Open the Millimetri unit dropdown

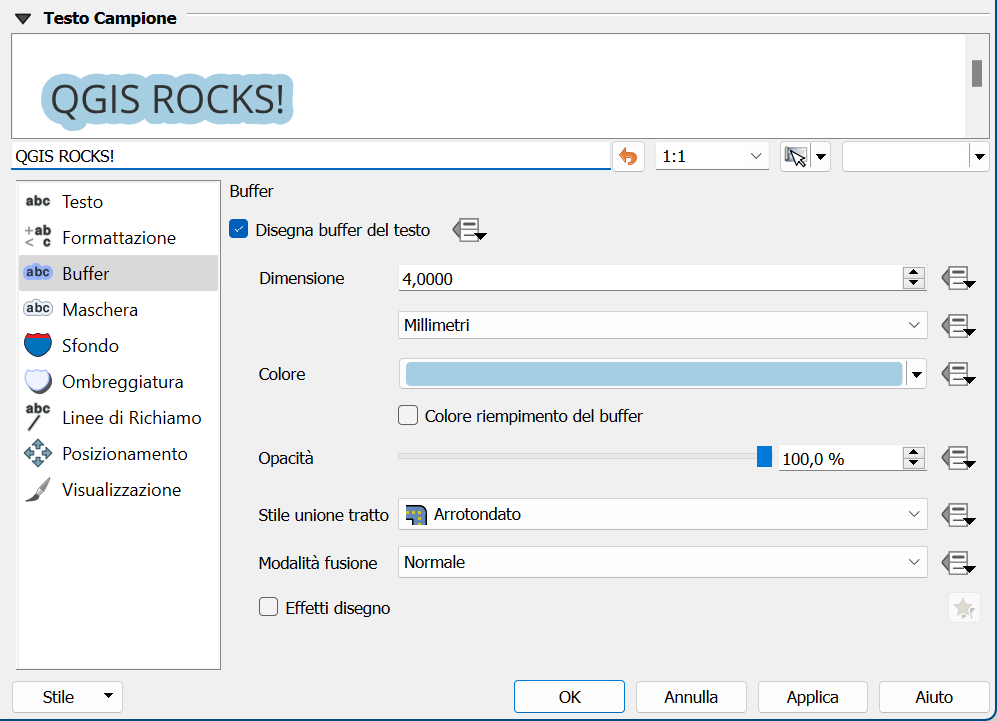tap(663, 325)
